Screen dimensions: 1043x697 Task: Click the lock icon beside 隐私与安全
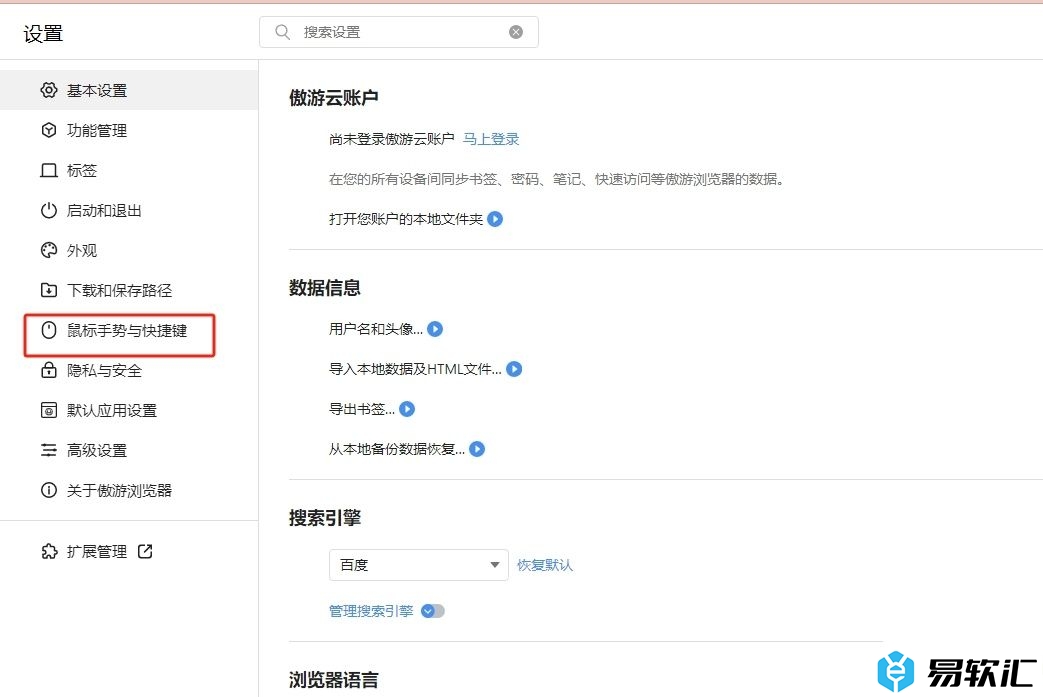pyautogui.click(x=49, y=370)
